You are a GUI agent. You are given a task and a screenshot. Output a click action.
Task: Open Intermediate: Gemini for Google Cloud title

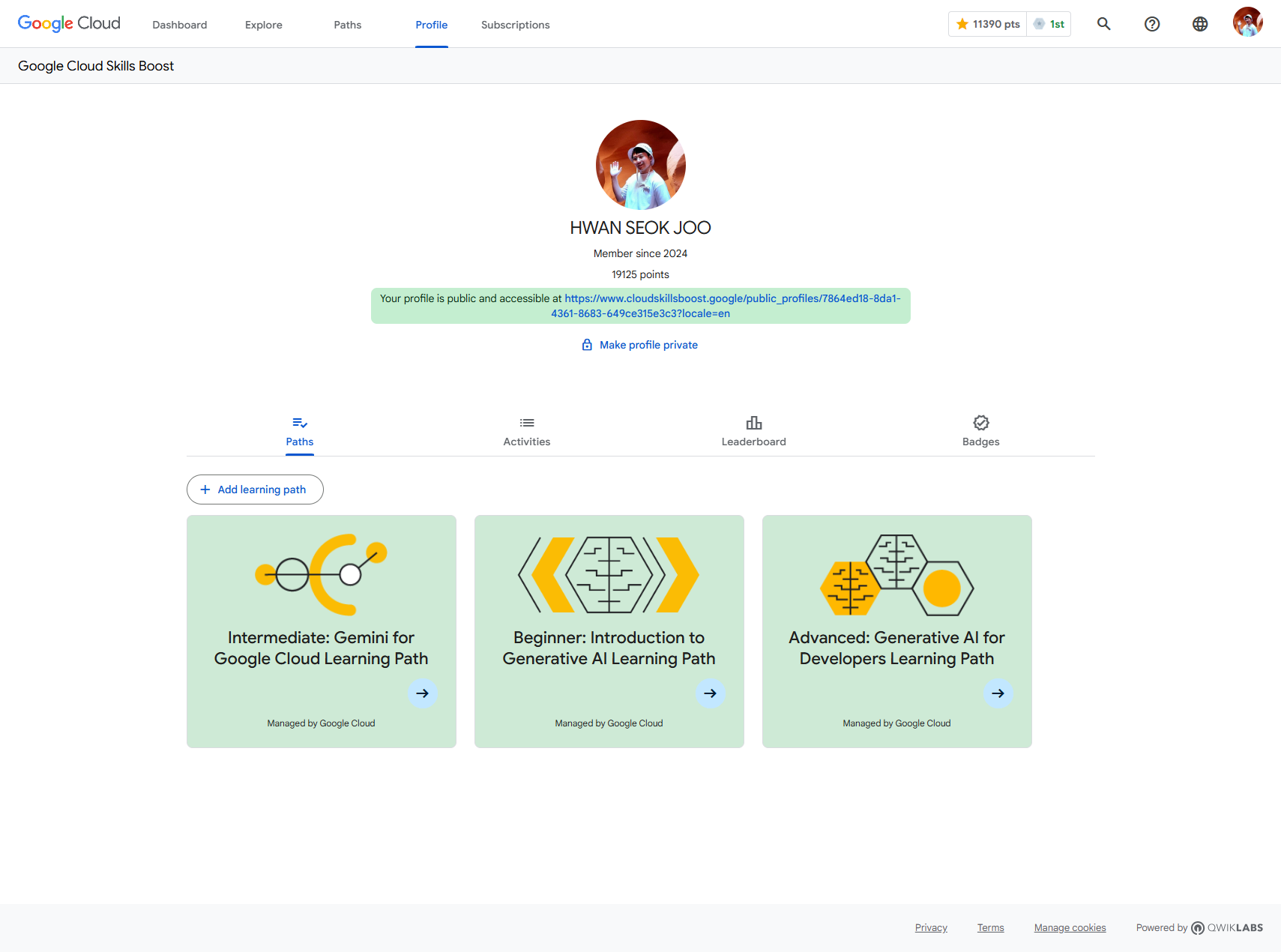(x=322, y=648)
